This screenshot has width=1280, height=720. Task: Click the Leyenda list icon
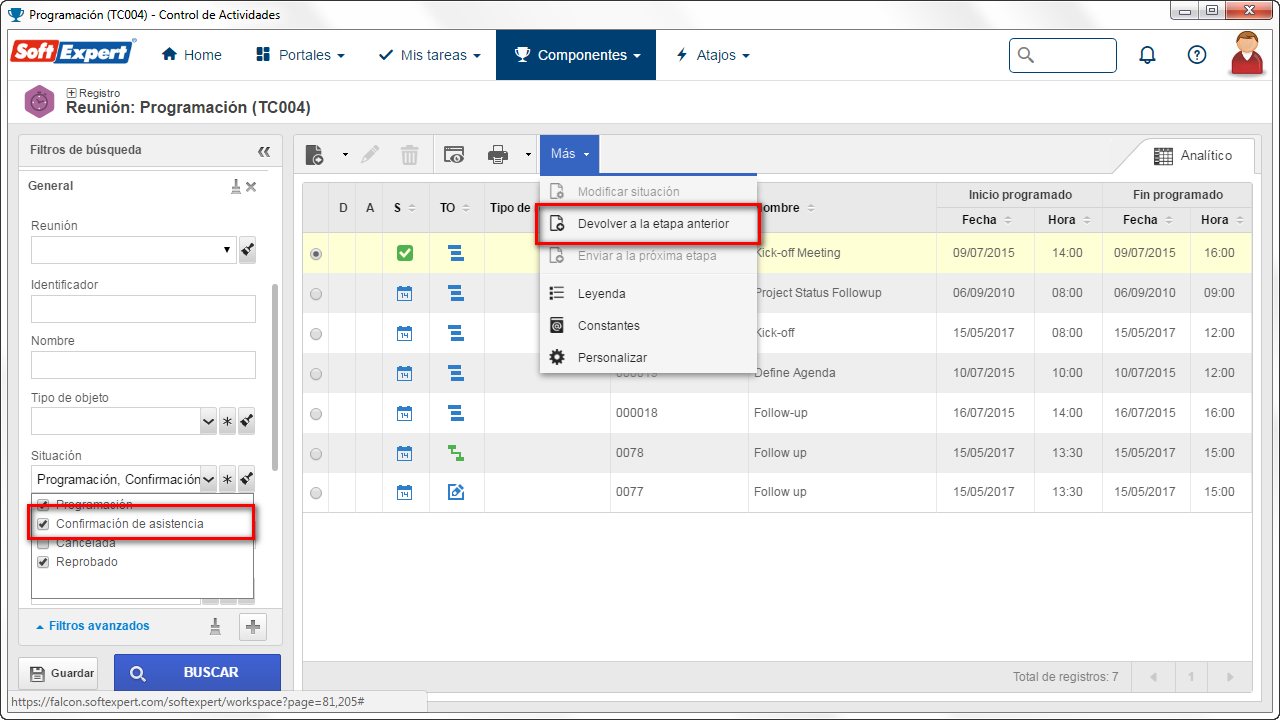tap(557, 294)
